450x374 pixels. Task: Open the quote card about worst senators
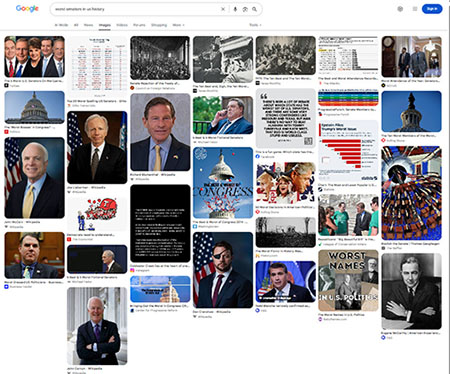pyautogui.click(x=286, y=119)
